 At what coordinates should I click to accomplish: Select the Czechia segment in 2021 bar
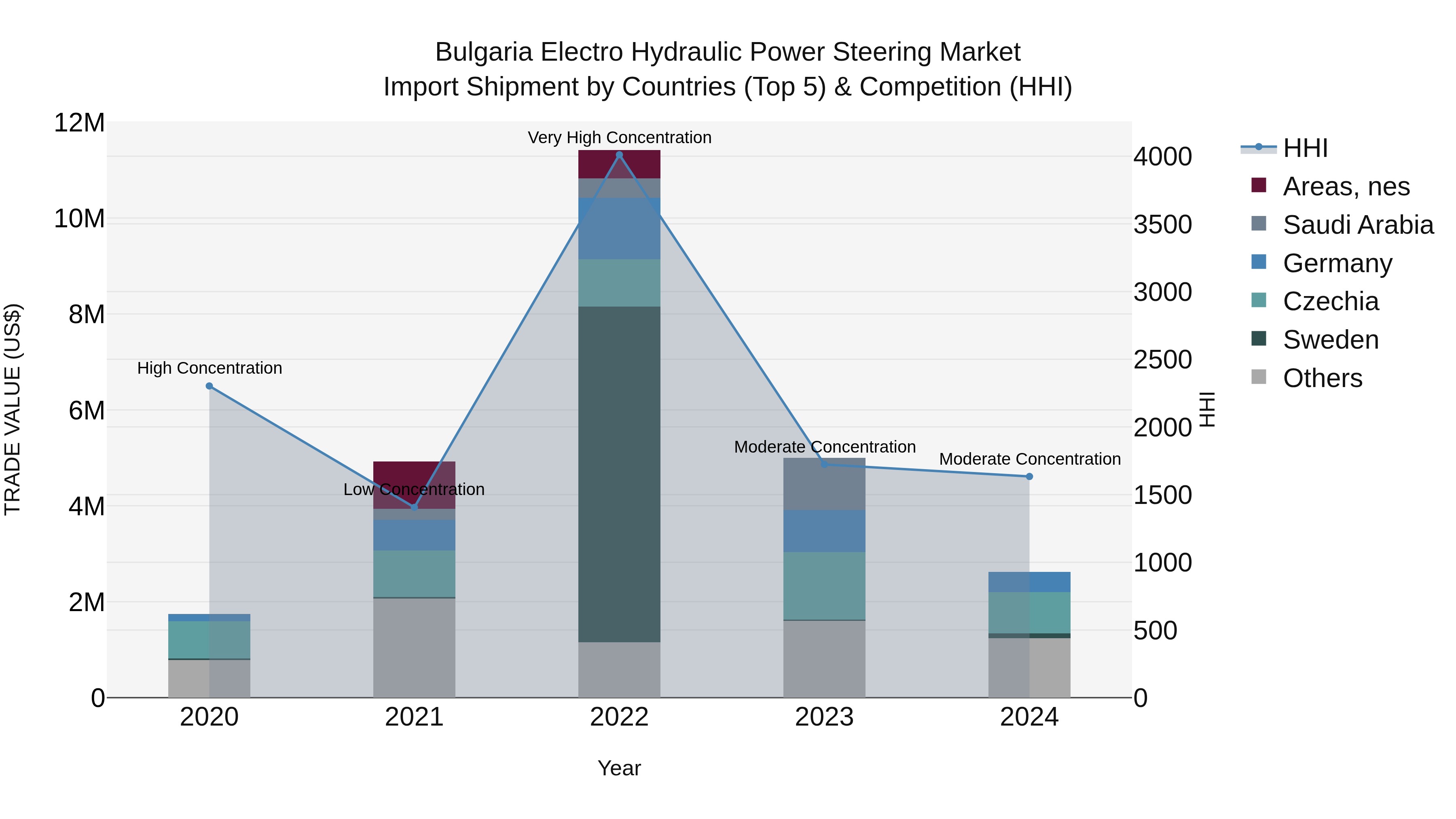(414, 574)
